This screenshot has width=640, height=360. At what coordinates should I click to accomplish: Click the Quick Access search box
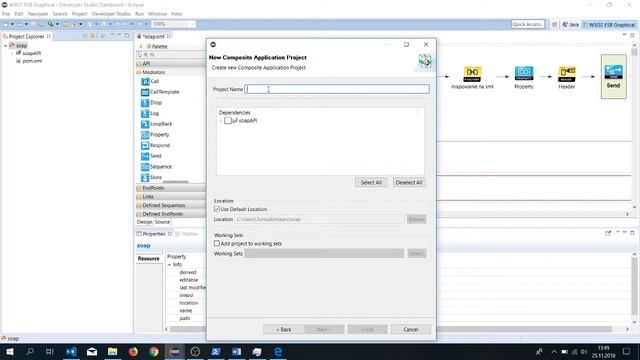[x=528, y=24]
